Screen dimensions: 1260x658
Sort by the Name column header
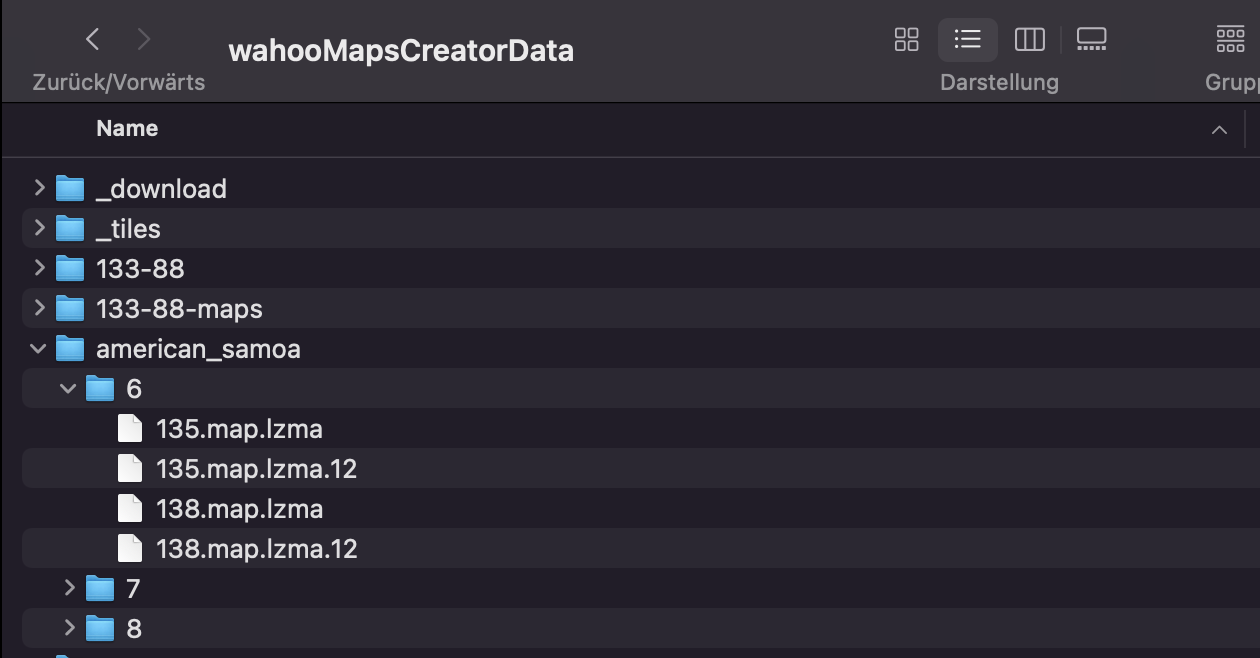point(127,128)
